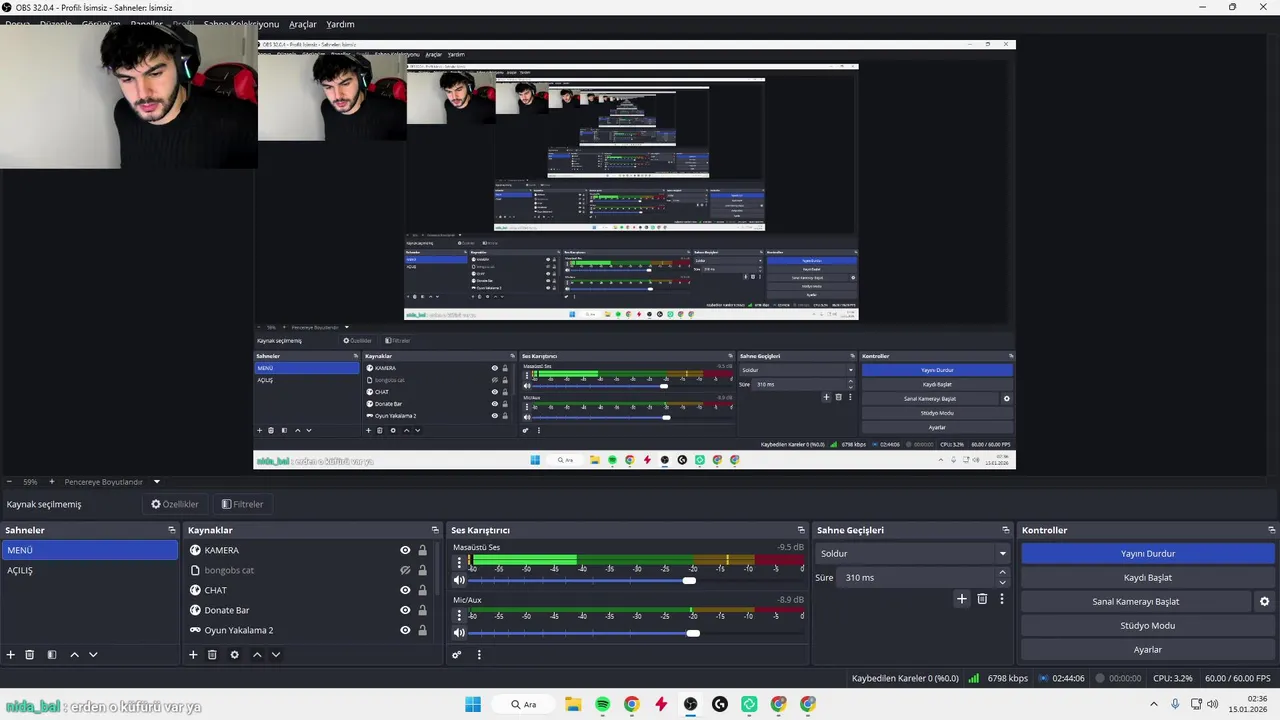
Task: Open the Yardım menu
Action: pos(340,24)
